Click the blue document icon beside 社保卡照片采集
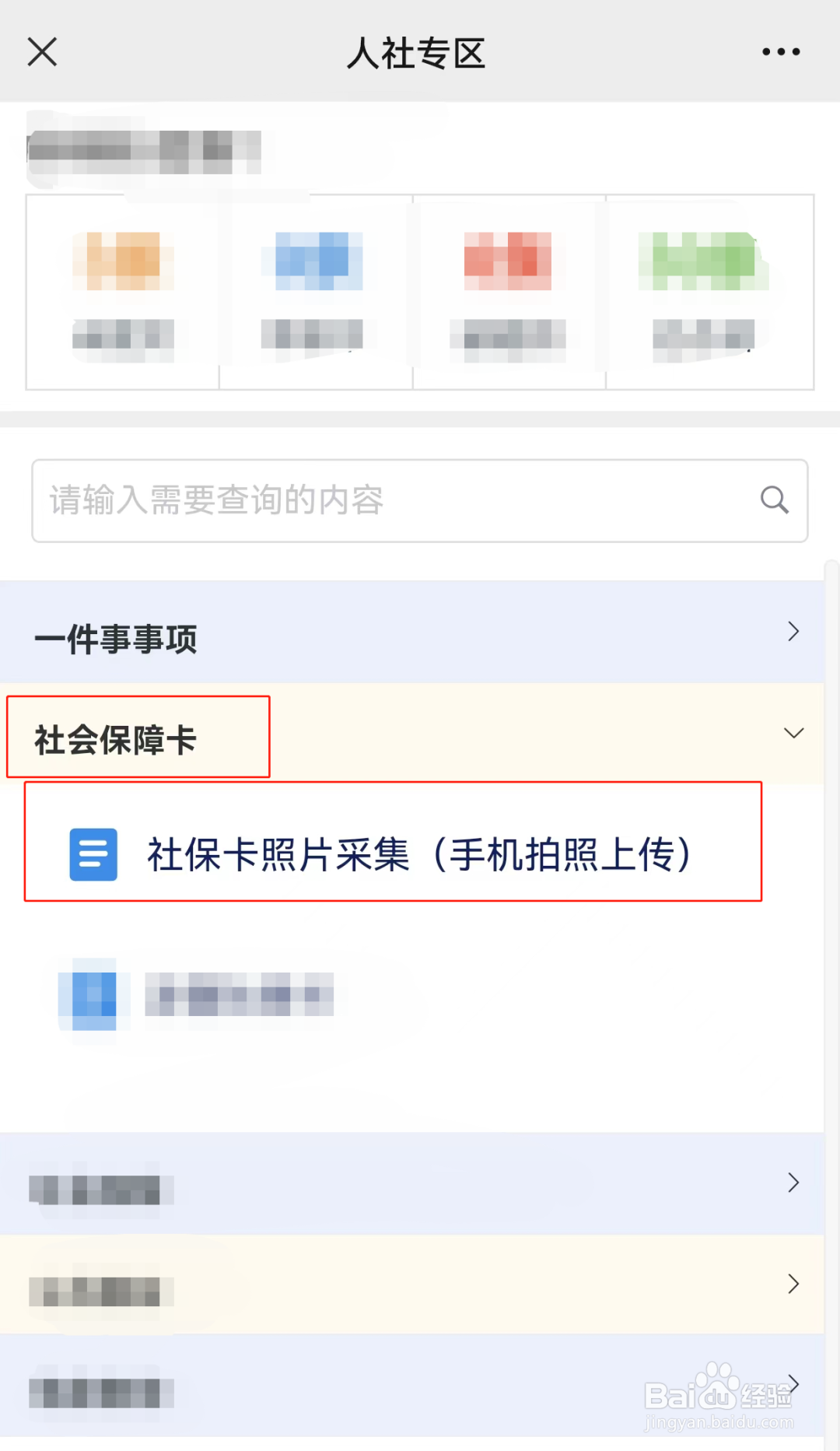Viewport: 840px width, 1451px height. [x=93, y=854]
